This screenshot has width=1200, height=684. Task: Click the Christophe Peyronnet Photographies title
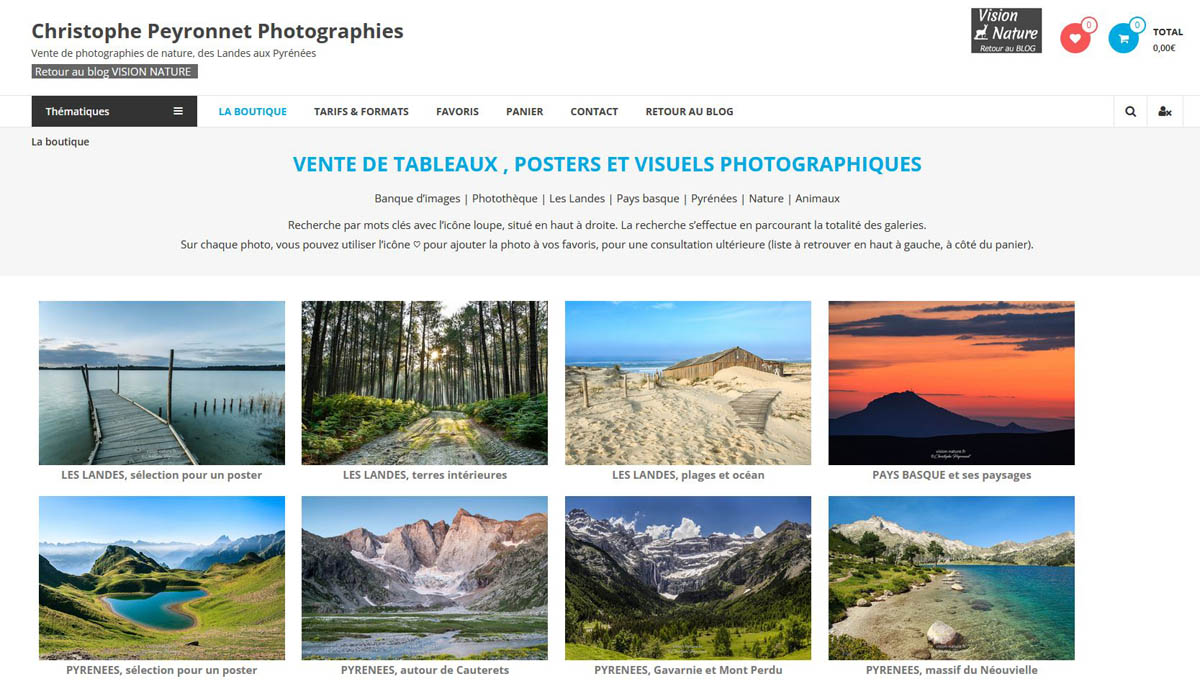pyautogui.click(x=217, y=31)
